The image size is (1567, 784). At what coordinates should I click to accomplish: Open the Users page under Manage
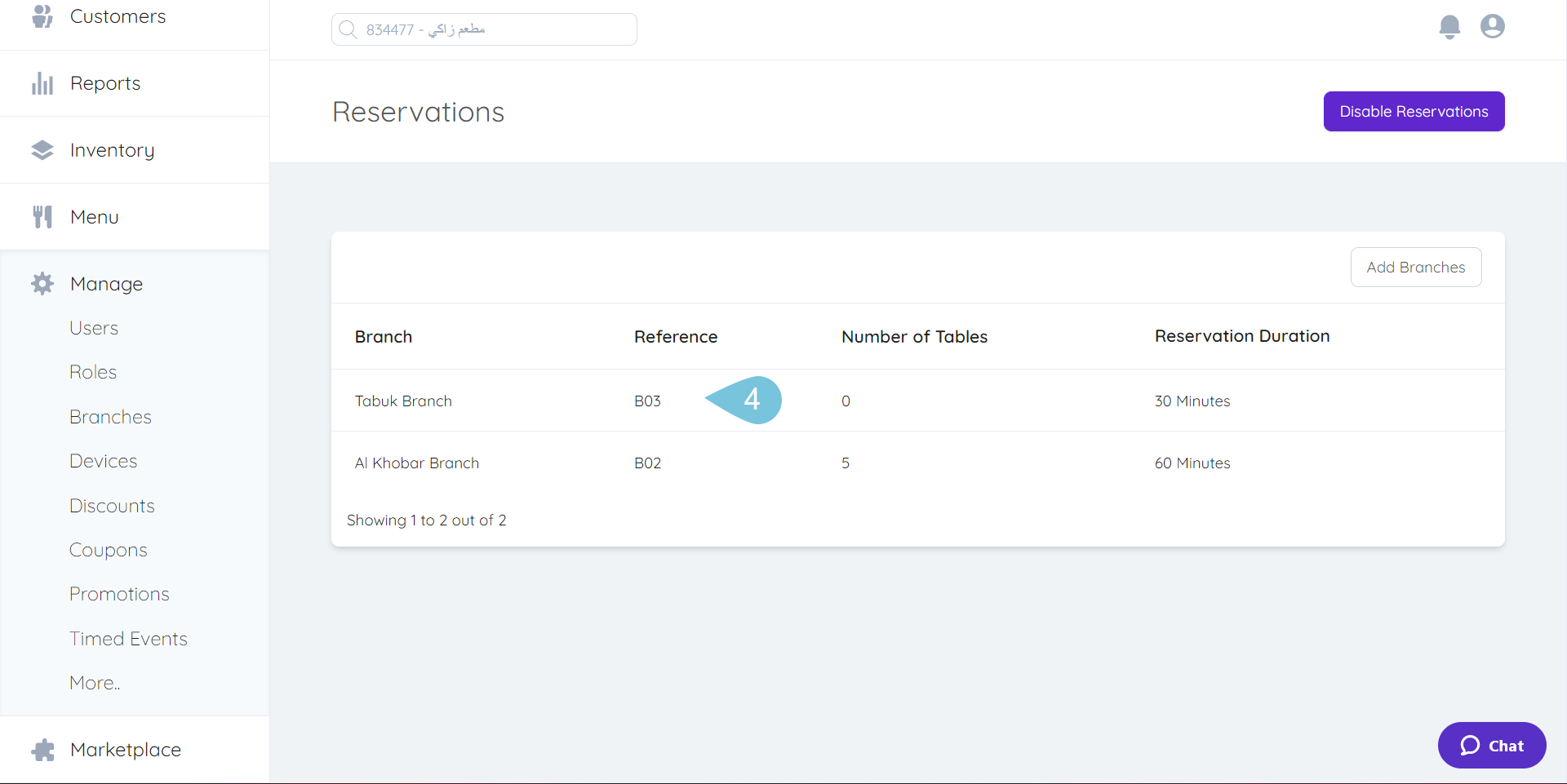coord(94,328)
